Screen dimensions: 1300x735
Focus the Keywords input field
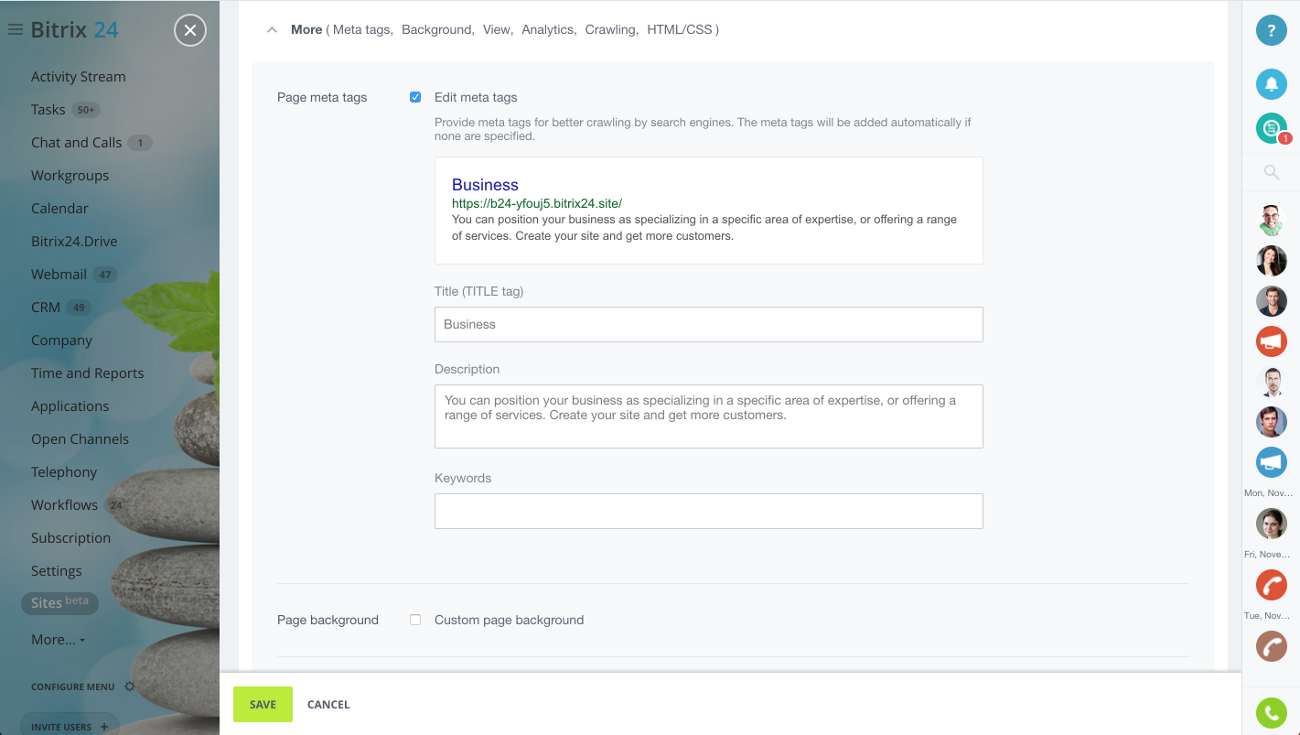(x=708, y=511)
